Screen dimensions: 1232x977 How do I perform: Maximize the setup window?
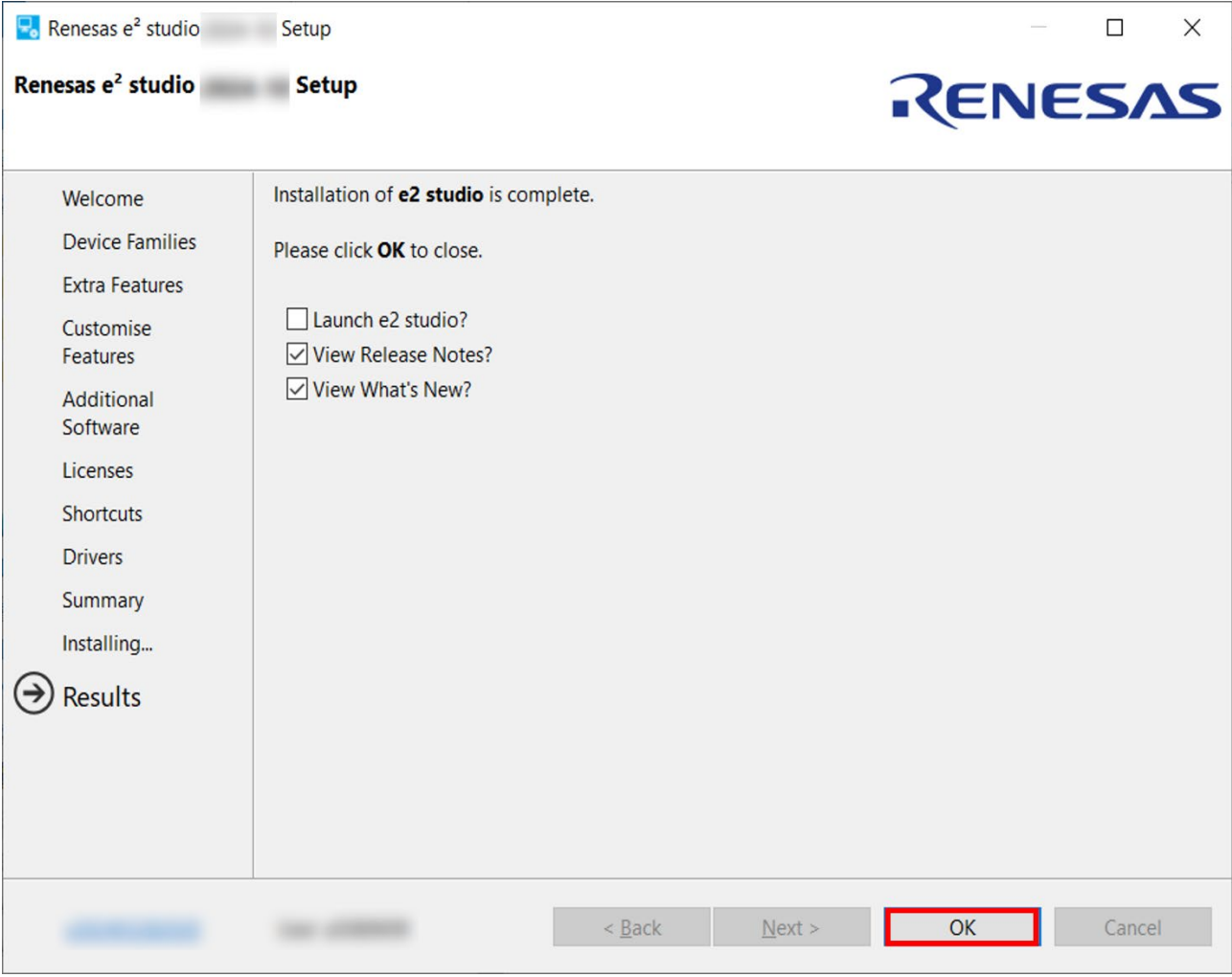(1114, 28)
